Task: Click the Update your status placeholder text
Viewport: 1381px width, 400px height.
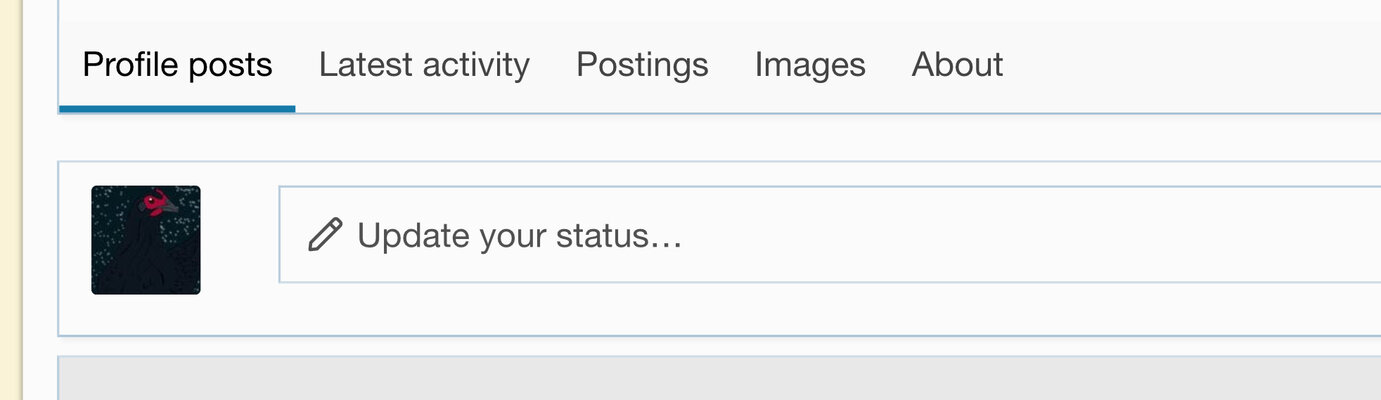Action: tap(519, 236)
